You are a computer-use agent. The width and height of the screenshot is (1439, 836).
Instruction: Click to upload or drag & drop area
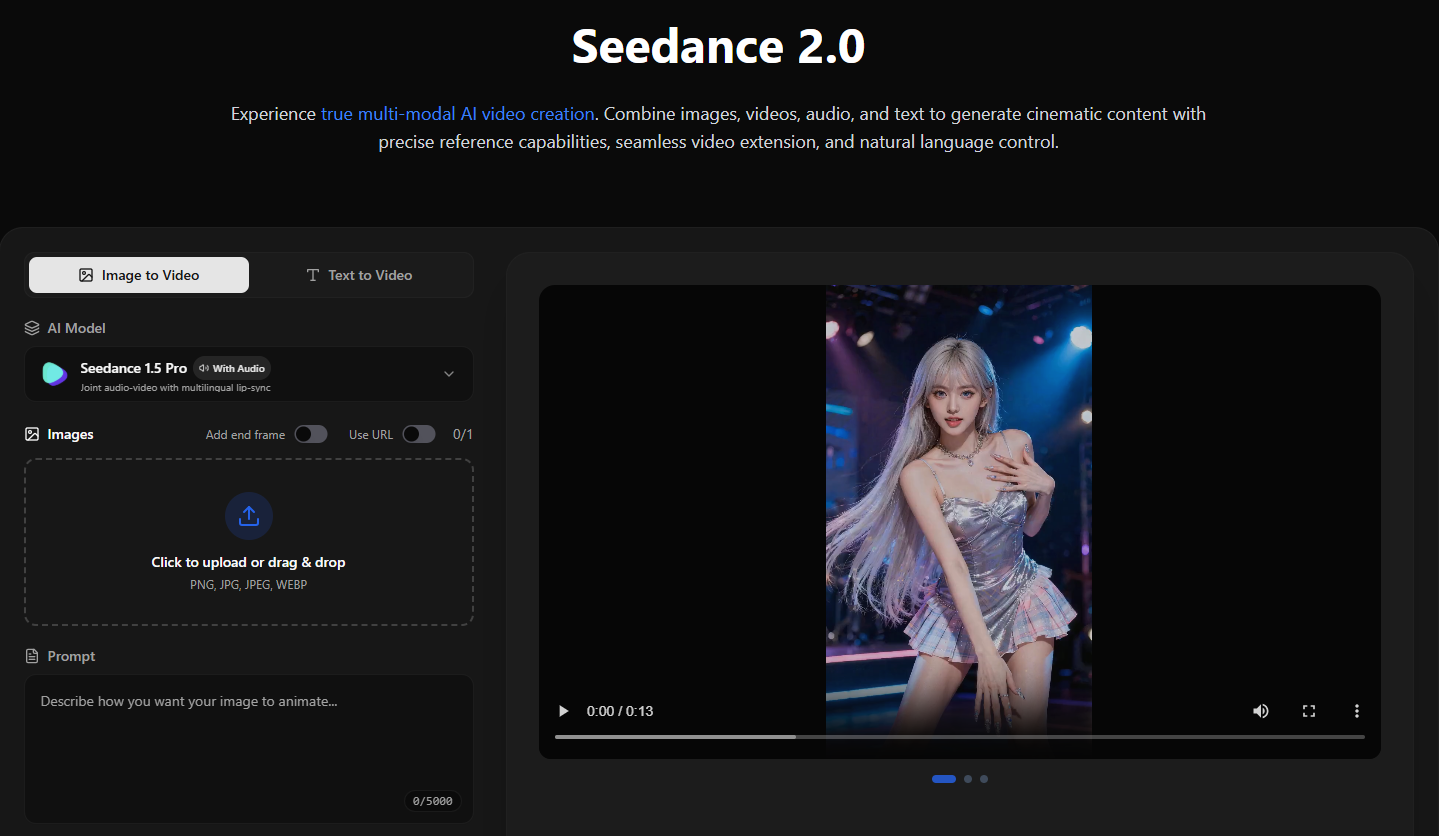[249, 562]
